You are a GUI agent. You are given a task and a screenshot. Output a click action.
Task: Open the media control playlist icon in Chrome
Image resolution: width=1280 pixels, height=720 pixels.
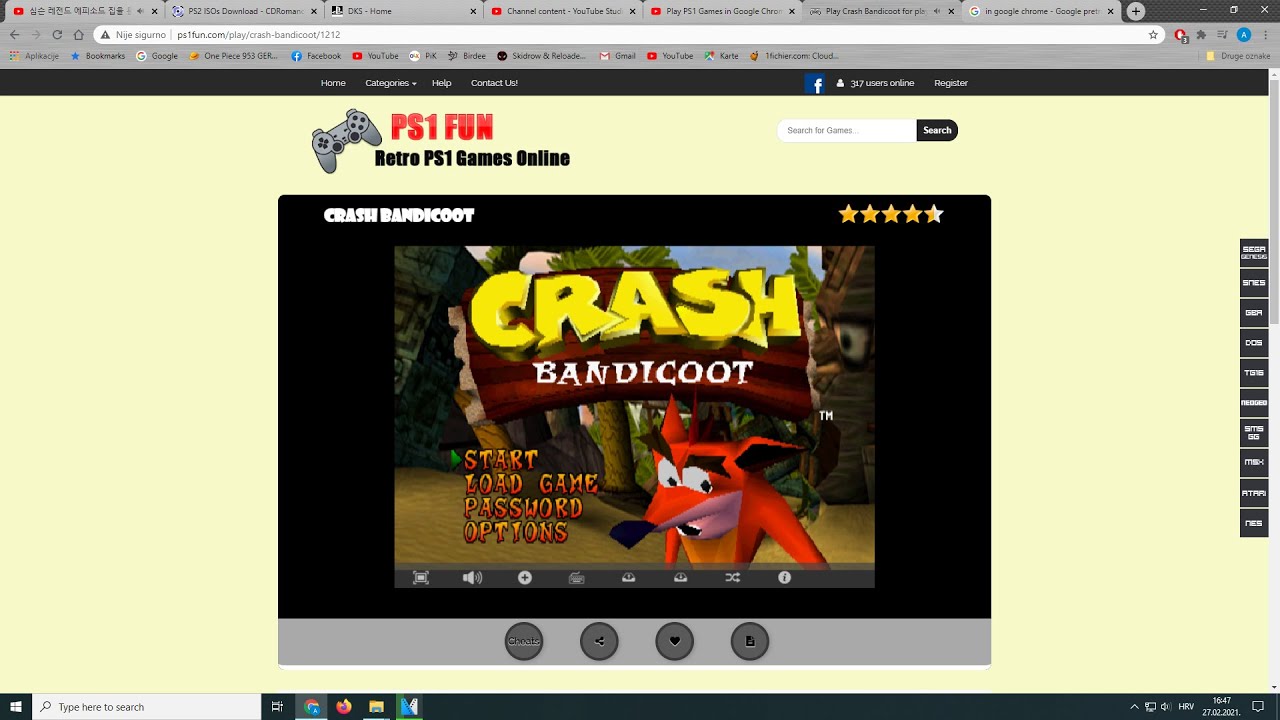click(x=1222, y=34)
